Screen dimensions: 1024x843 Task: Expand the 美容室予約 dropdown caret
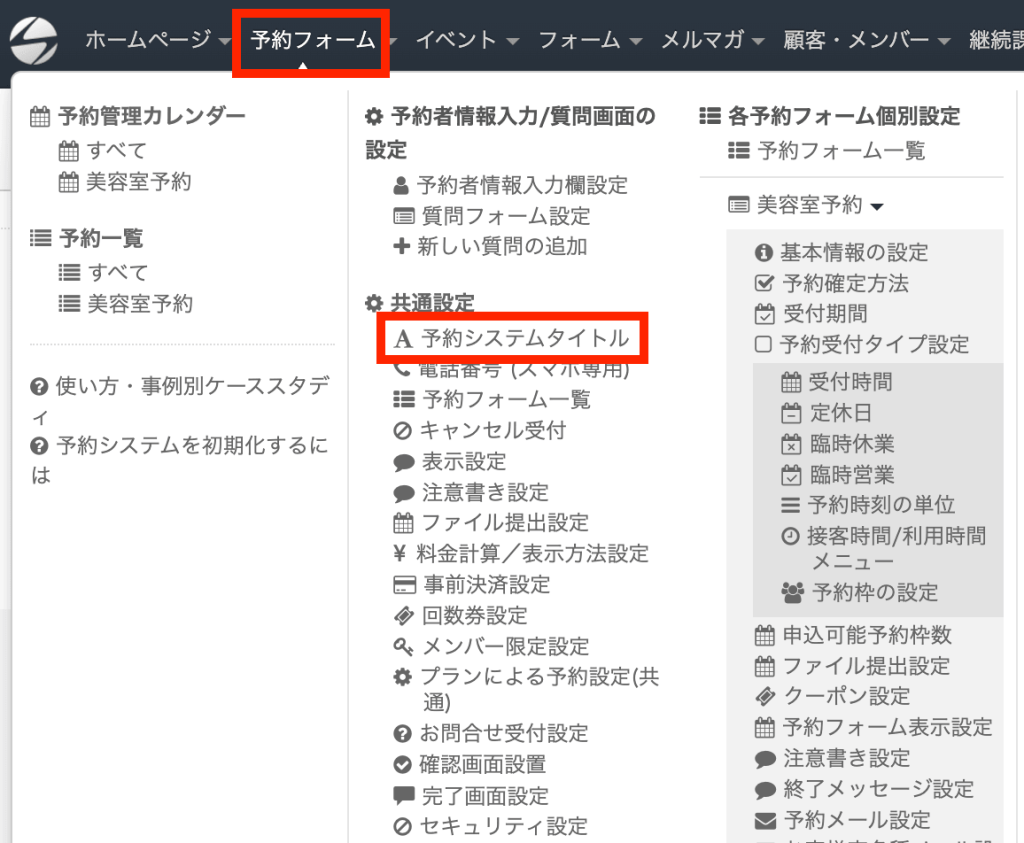[x=877, y=207]
